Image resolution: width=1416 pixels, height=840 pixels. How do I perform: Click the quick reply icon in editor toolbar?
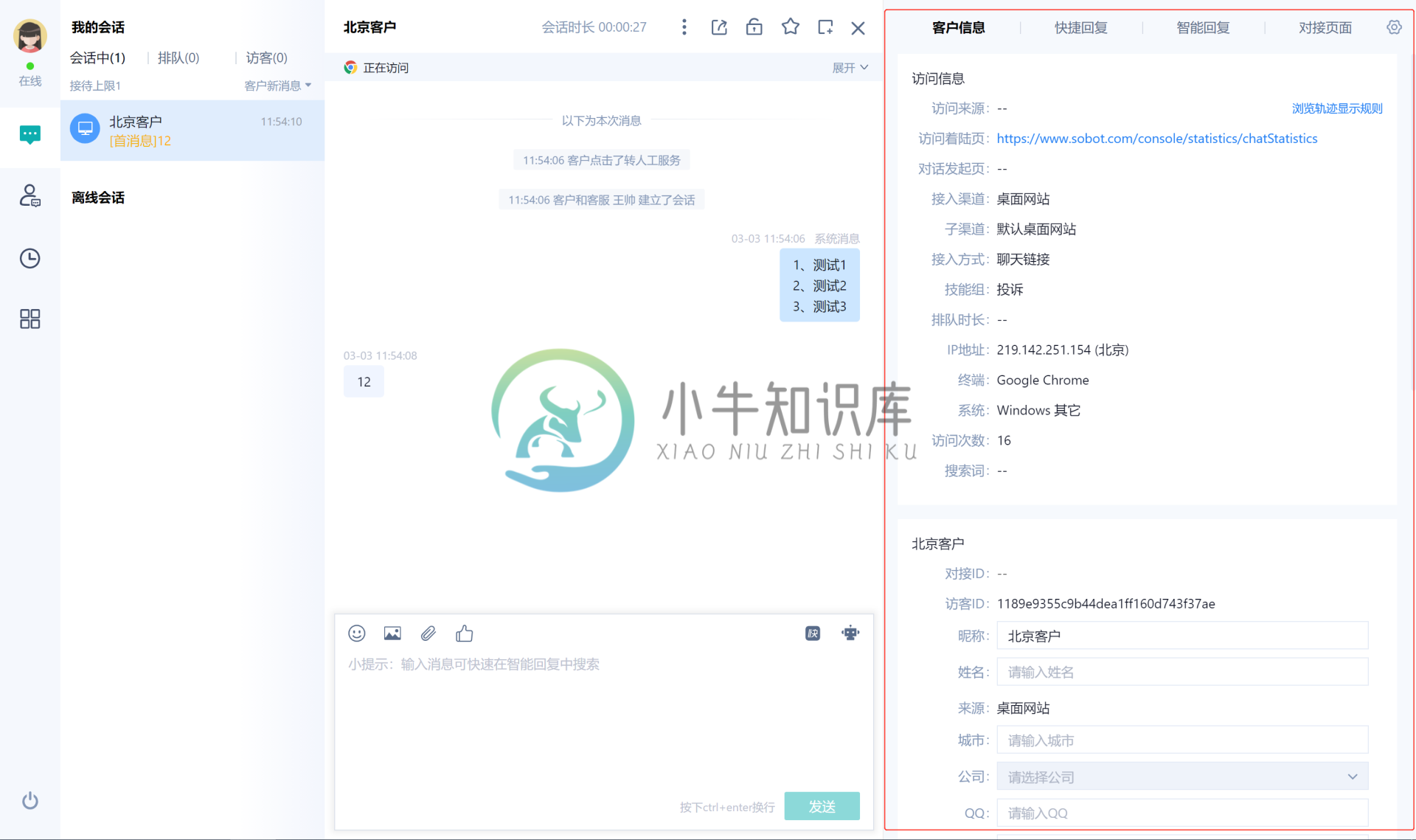813,633
